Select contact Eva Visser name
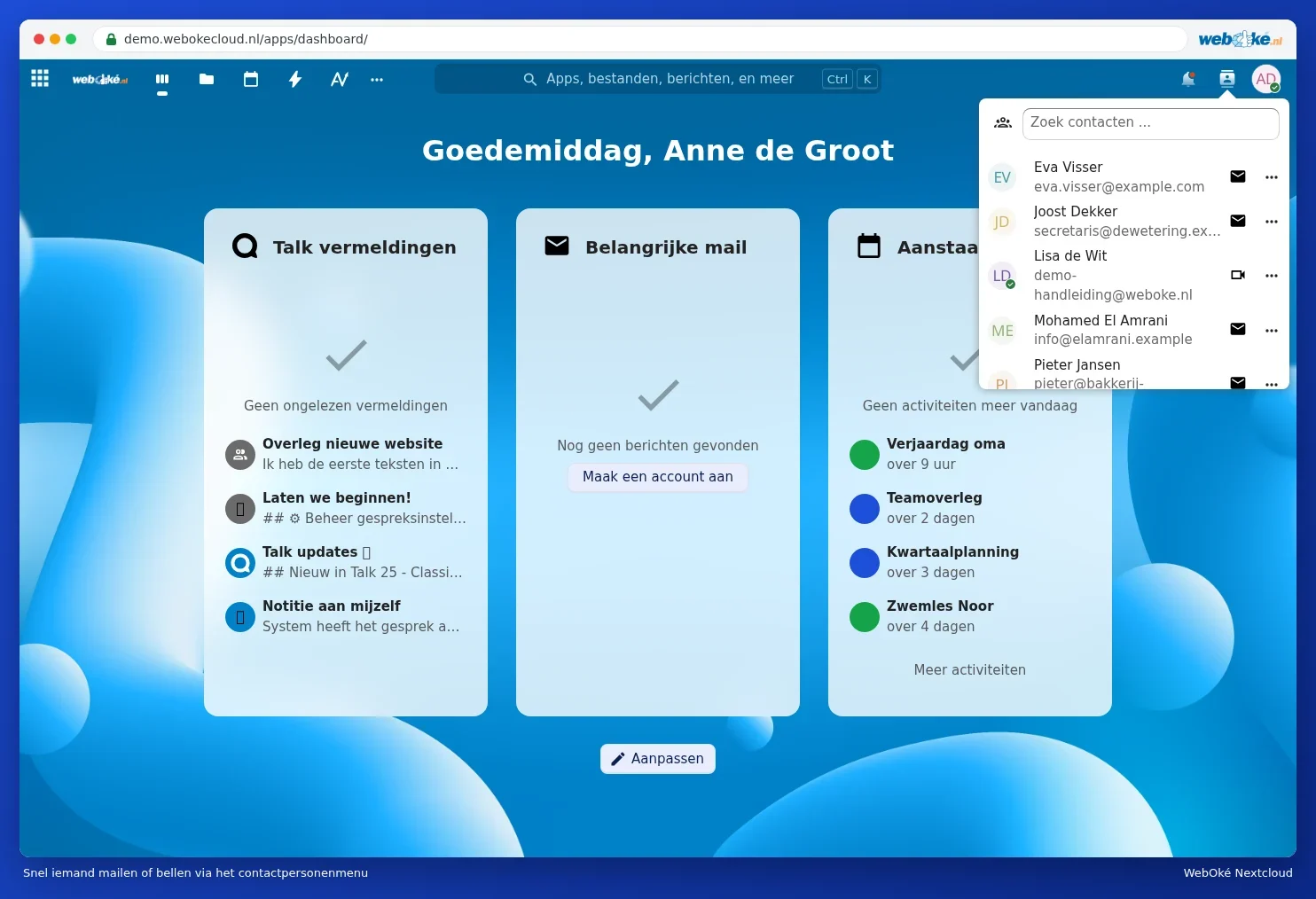 (1068, 167)
